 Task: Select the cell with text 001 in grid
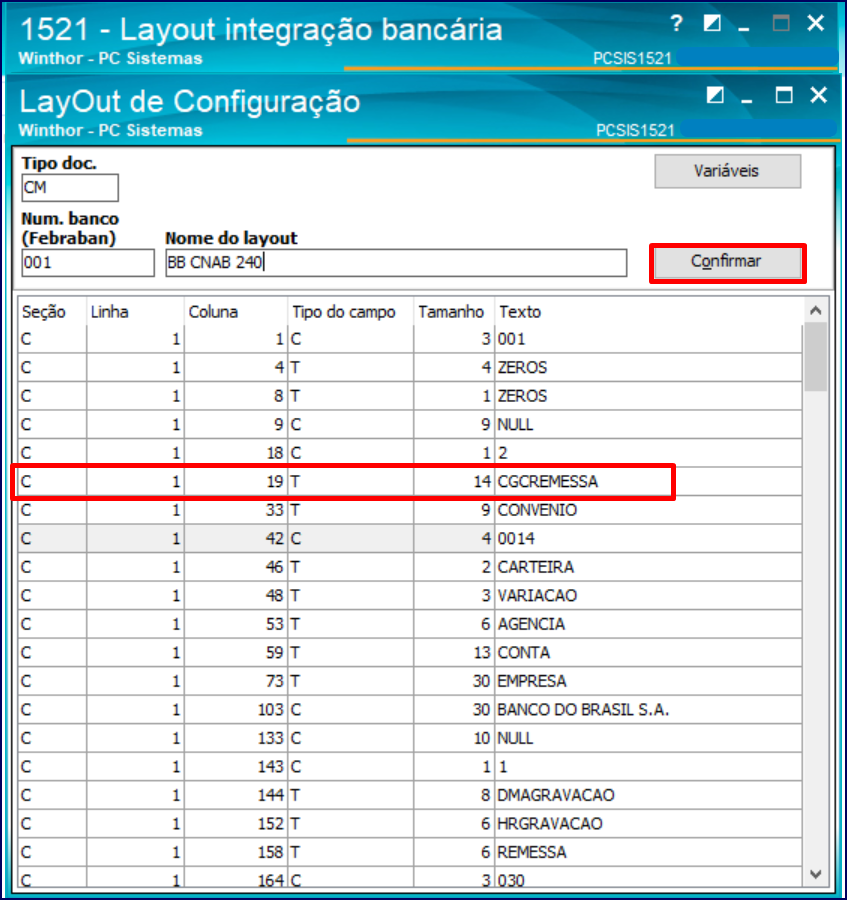click(x=648, y=339)
